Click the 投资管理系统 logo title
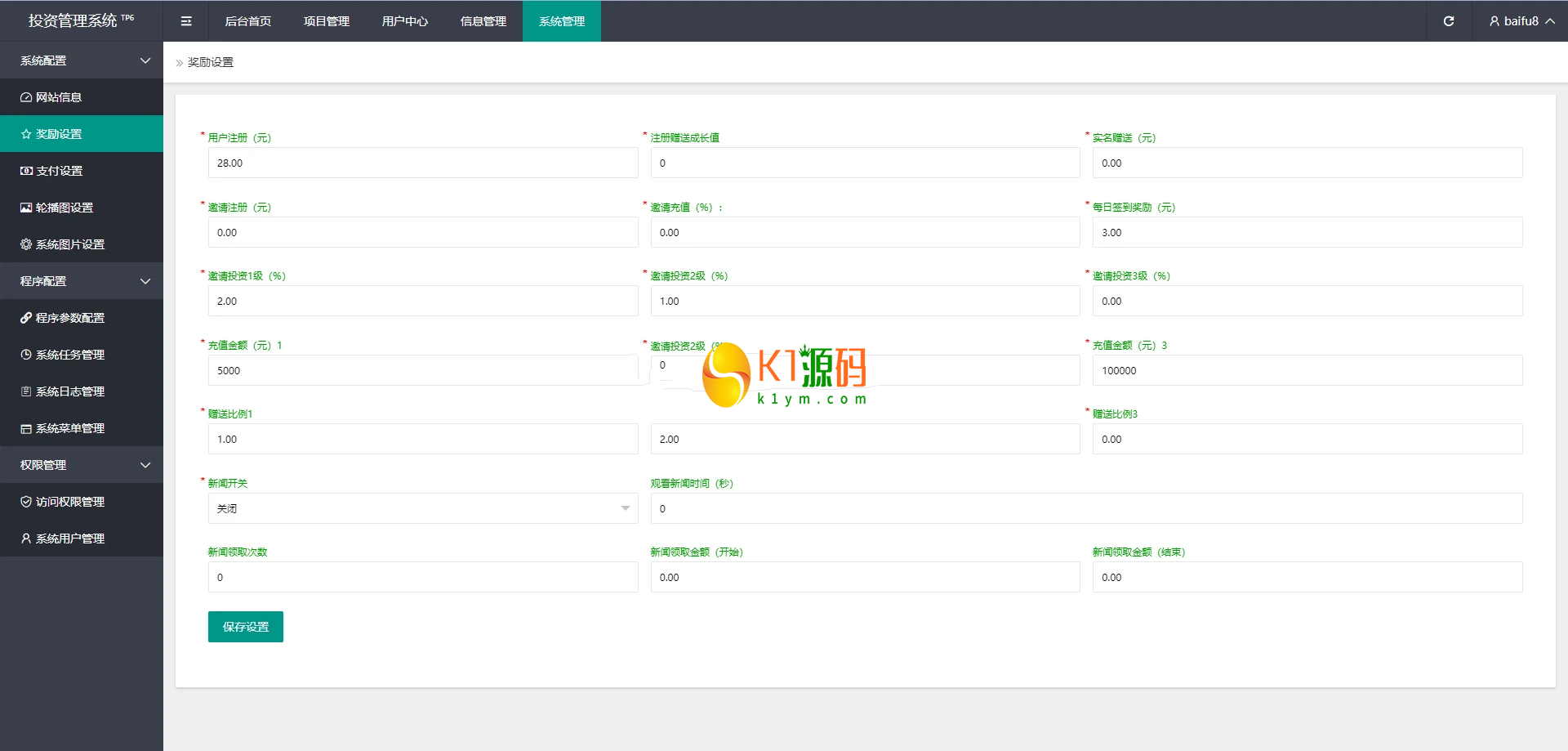Image resolution: width=1568 pixels, height=751 pixels. (81, 20)
